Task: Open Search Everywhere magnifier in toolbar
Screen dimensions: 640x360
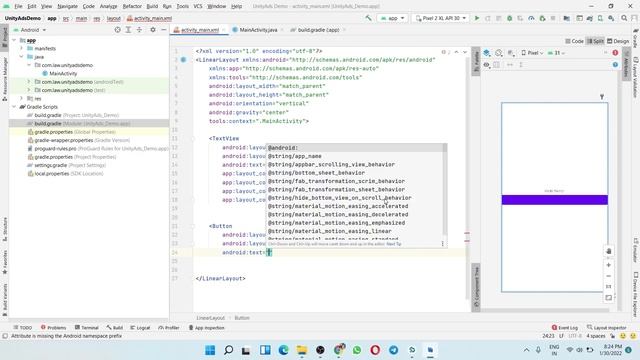Action: [x=624, y=18]
